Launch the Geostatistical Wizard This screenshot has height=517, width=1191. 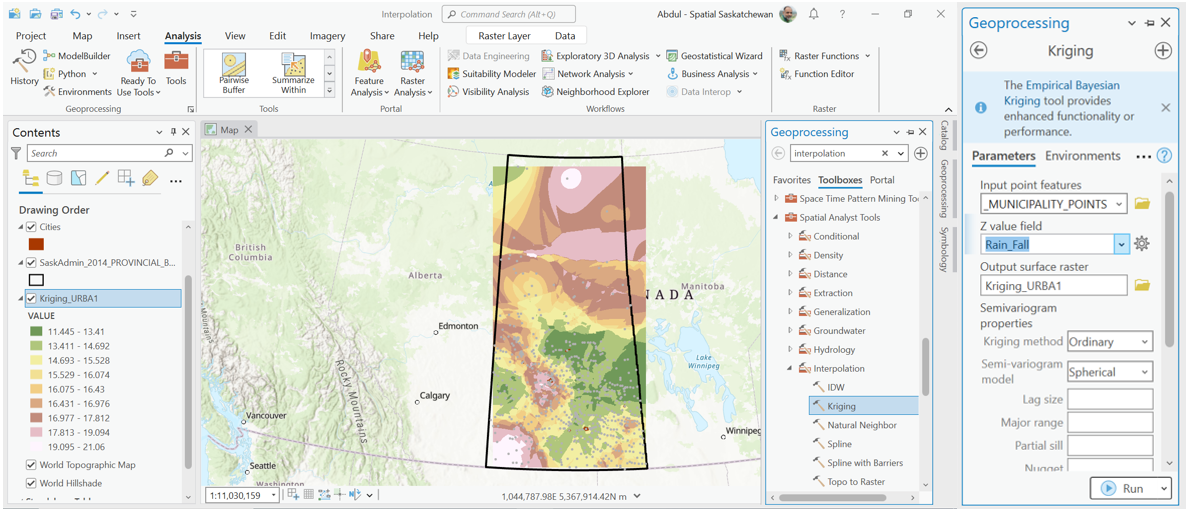point(714,56)
